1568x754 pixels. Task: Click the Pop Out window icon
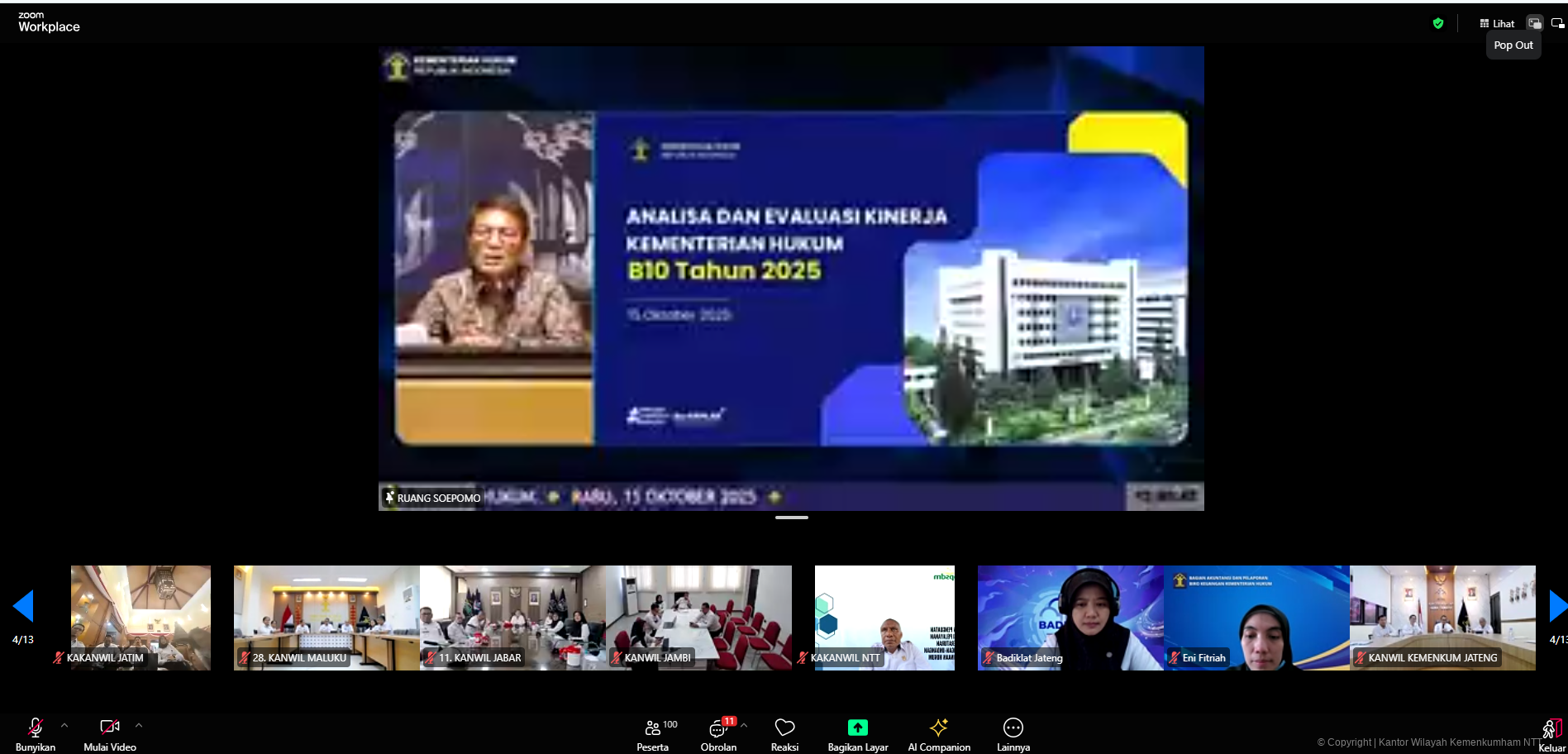pyautogui.click(x=1535, y=23)
